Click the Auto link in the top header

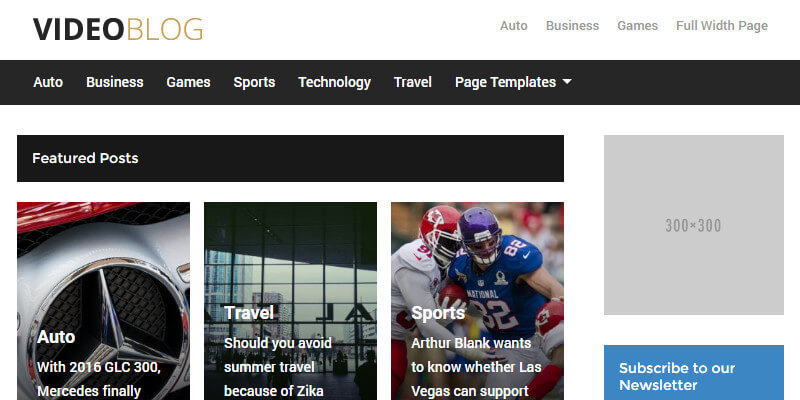[x=514, y=26]
